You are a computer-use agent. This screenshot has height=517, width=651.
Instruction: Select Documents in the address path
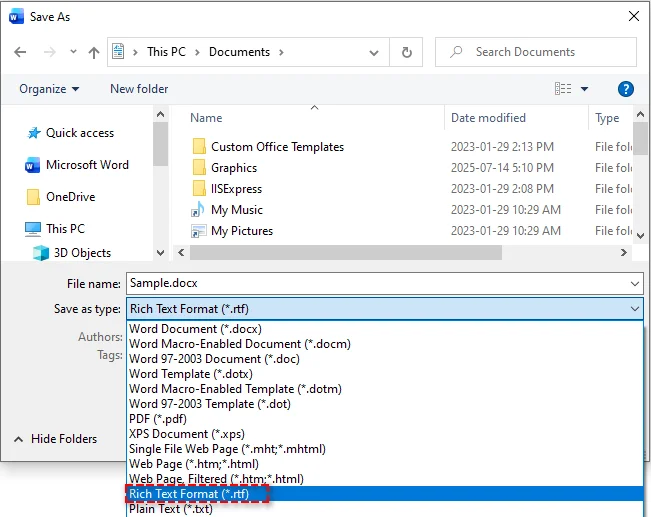[239, 52]
